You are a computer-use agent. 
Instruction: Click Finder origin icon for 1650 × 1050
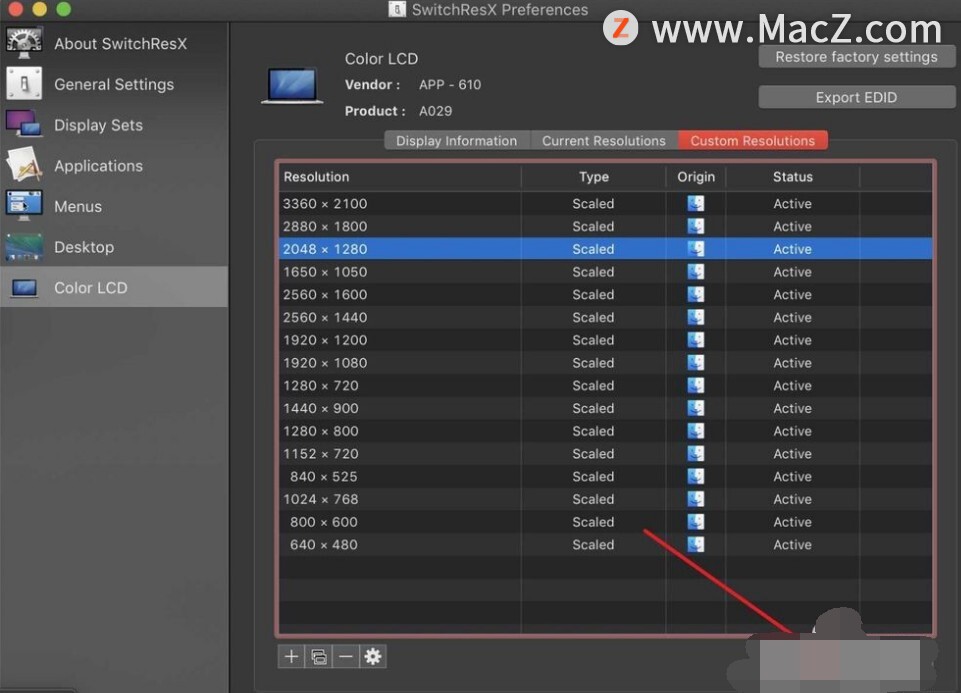click(x=696, y=271)
